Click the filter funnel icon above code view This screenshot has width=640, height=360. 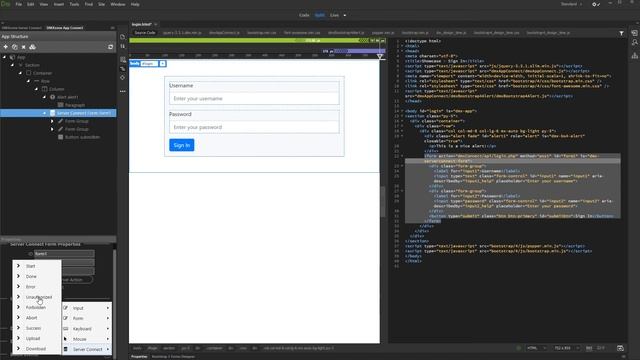(621, 33)
